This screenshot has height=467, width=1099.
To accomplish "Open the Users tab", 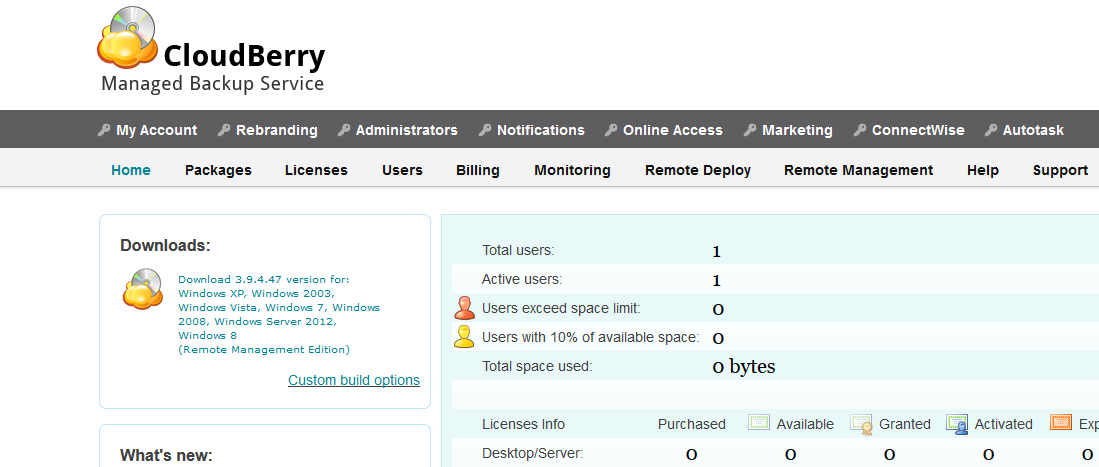I will click(x=402, y=170).
